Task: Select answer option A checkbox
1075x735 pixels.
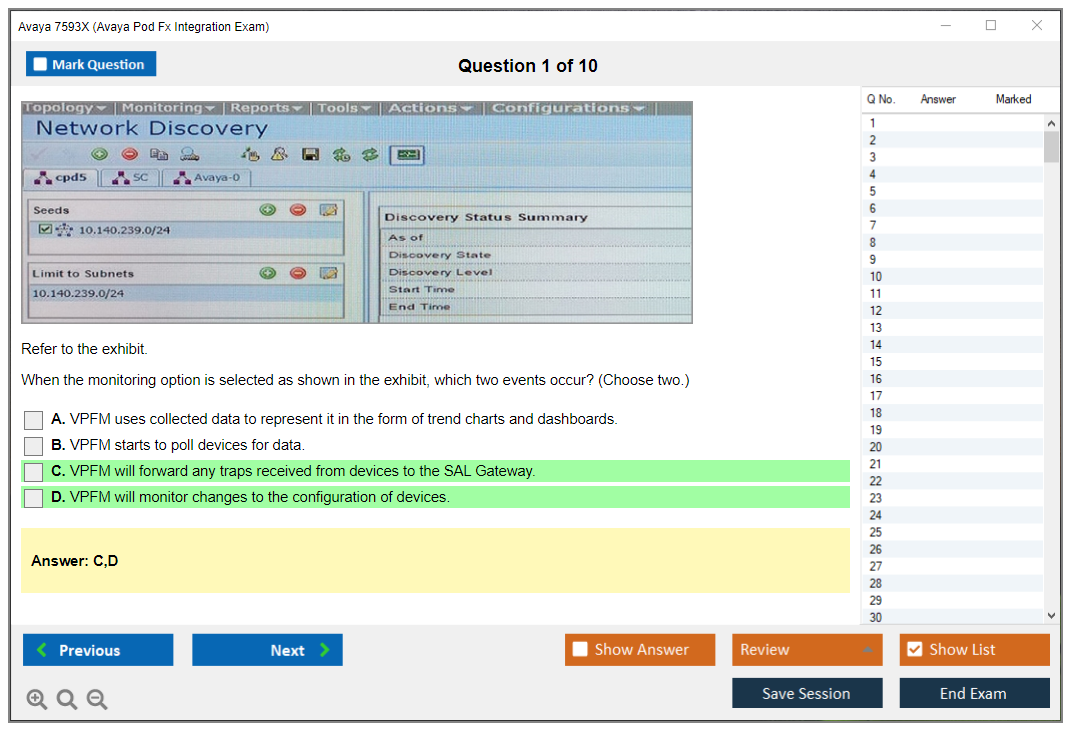Action: [33, 420]
